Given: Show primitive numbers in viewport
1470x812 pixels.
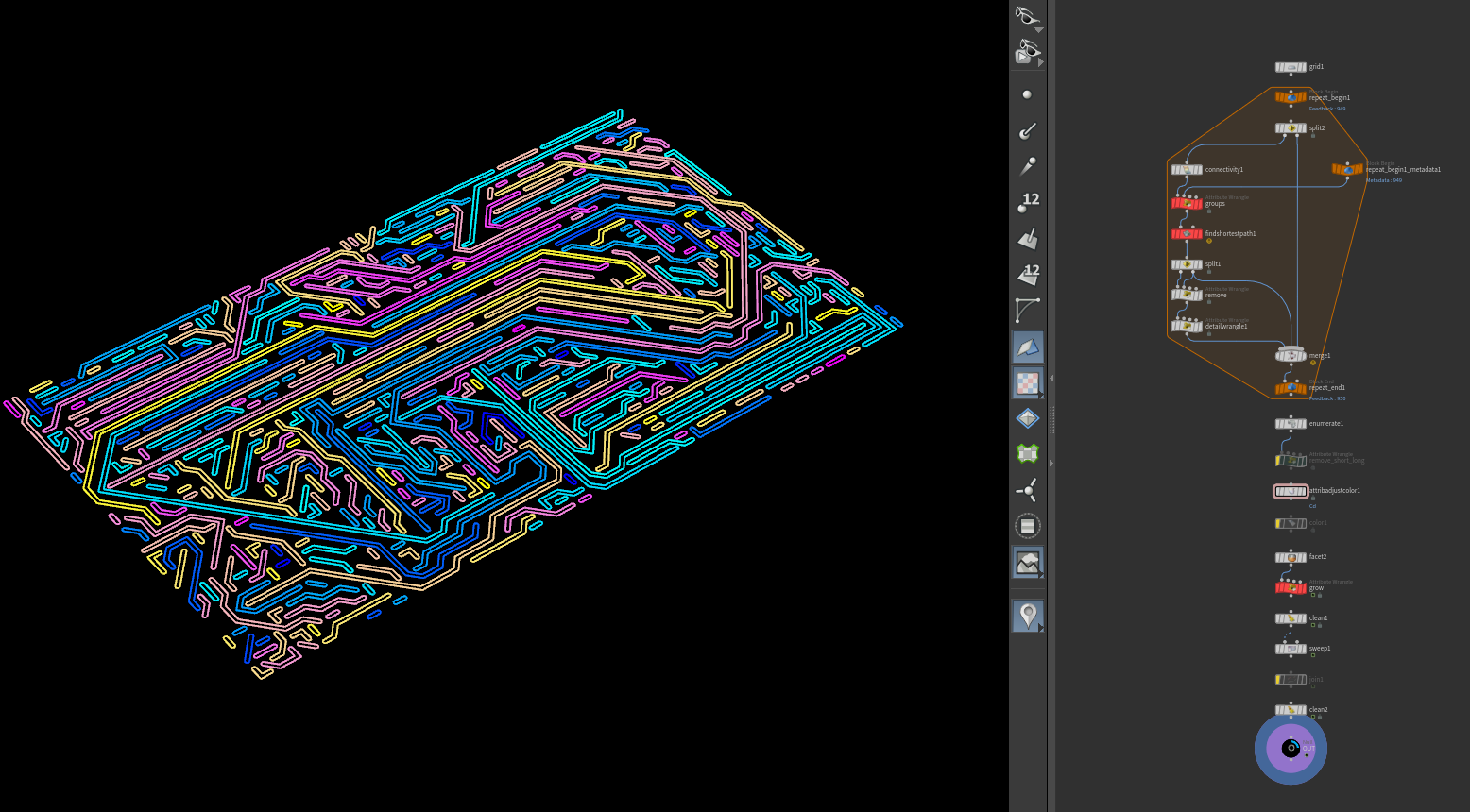Looking at the screenshot, I should (x=1027, y=275).
